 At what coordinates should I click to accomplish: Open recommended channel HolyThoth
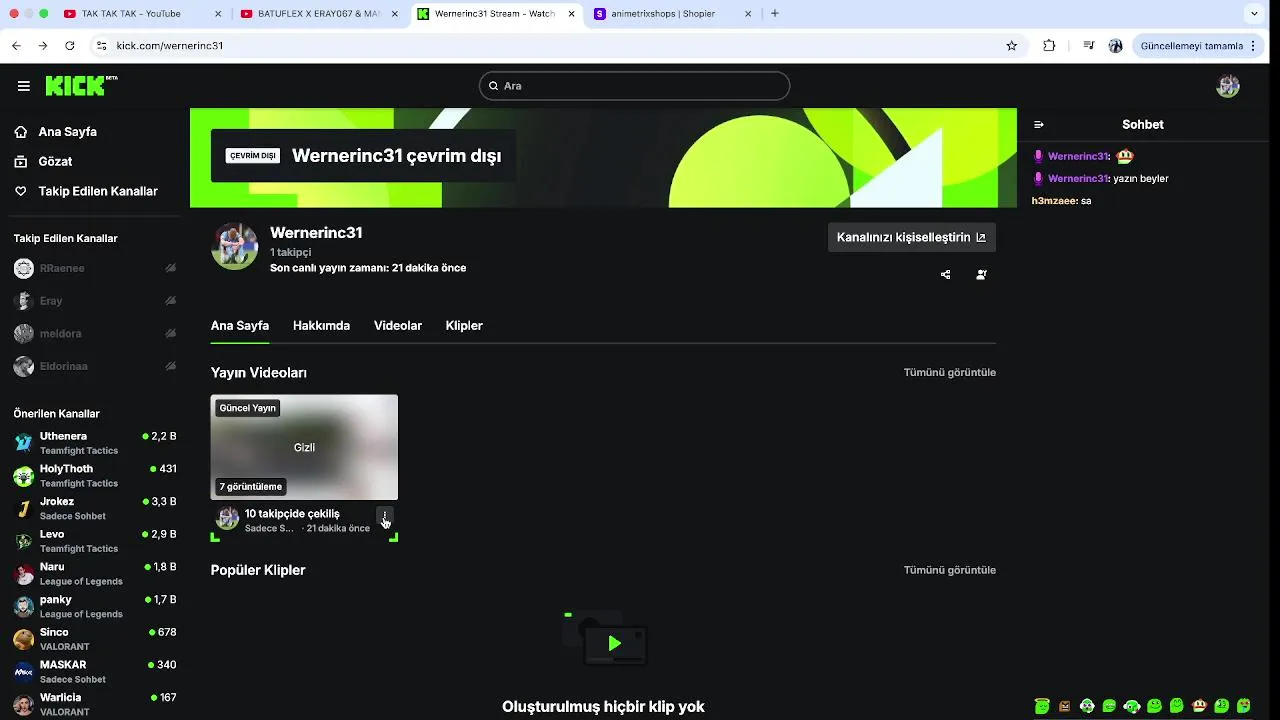pos(95,476)
